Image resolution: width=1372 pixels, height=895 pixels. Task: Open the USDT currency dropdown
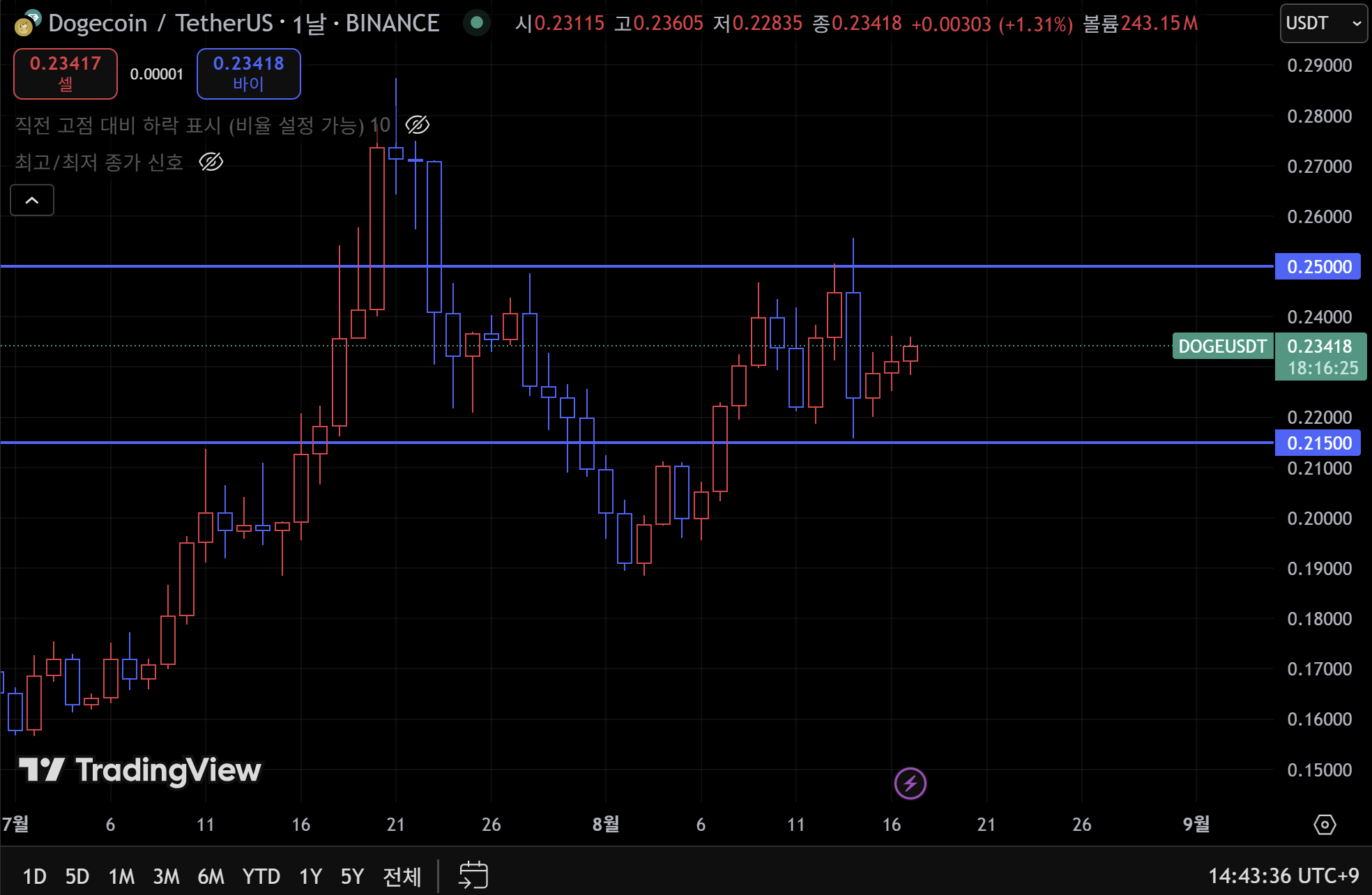1323,24
